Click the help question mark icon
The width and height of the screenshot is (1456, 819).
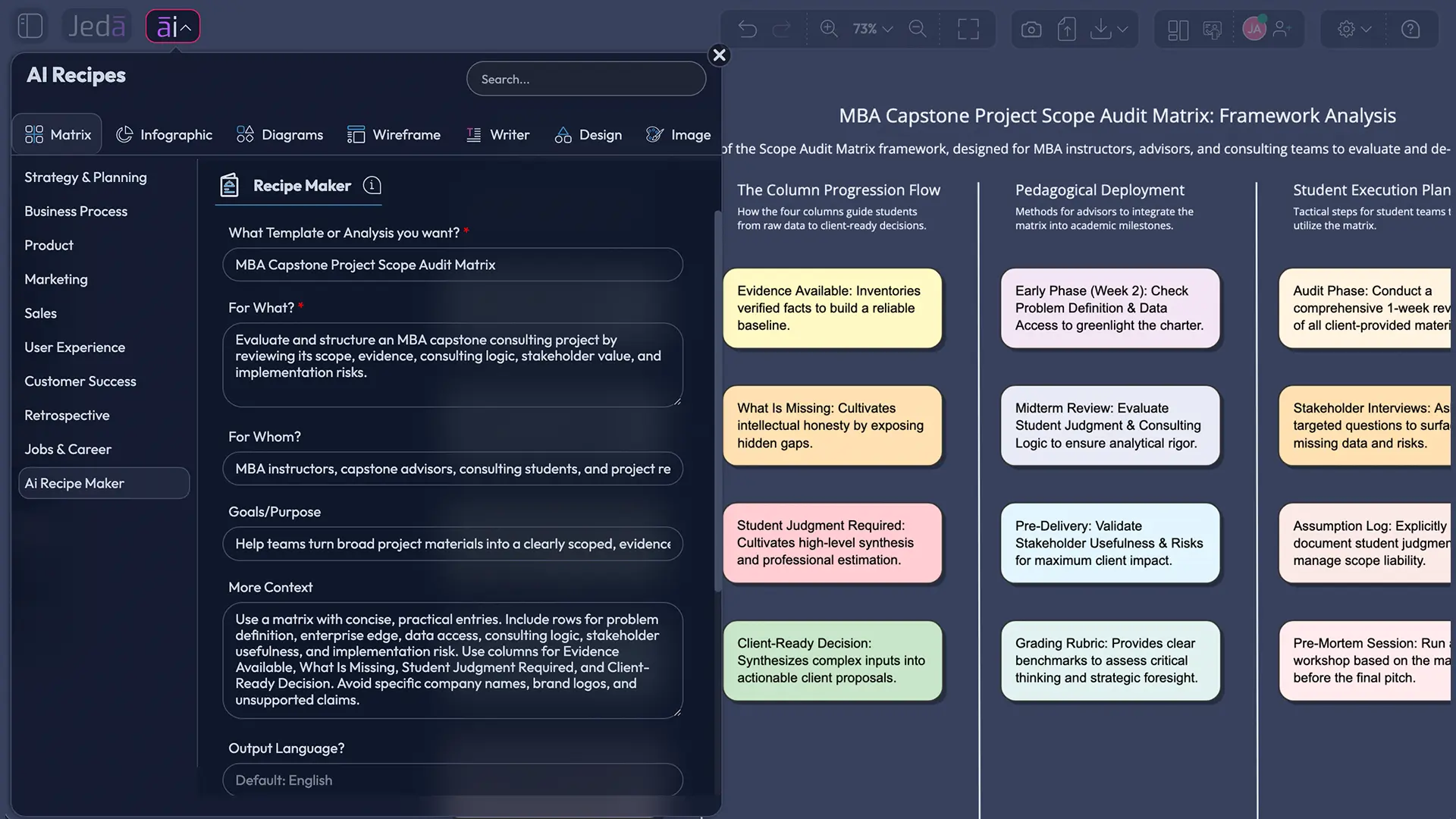tap(1410, 29)
